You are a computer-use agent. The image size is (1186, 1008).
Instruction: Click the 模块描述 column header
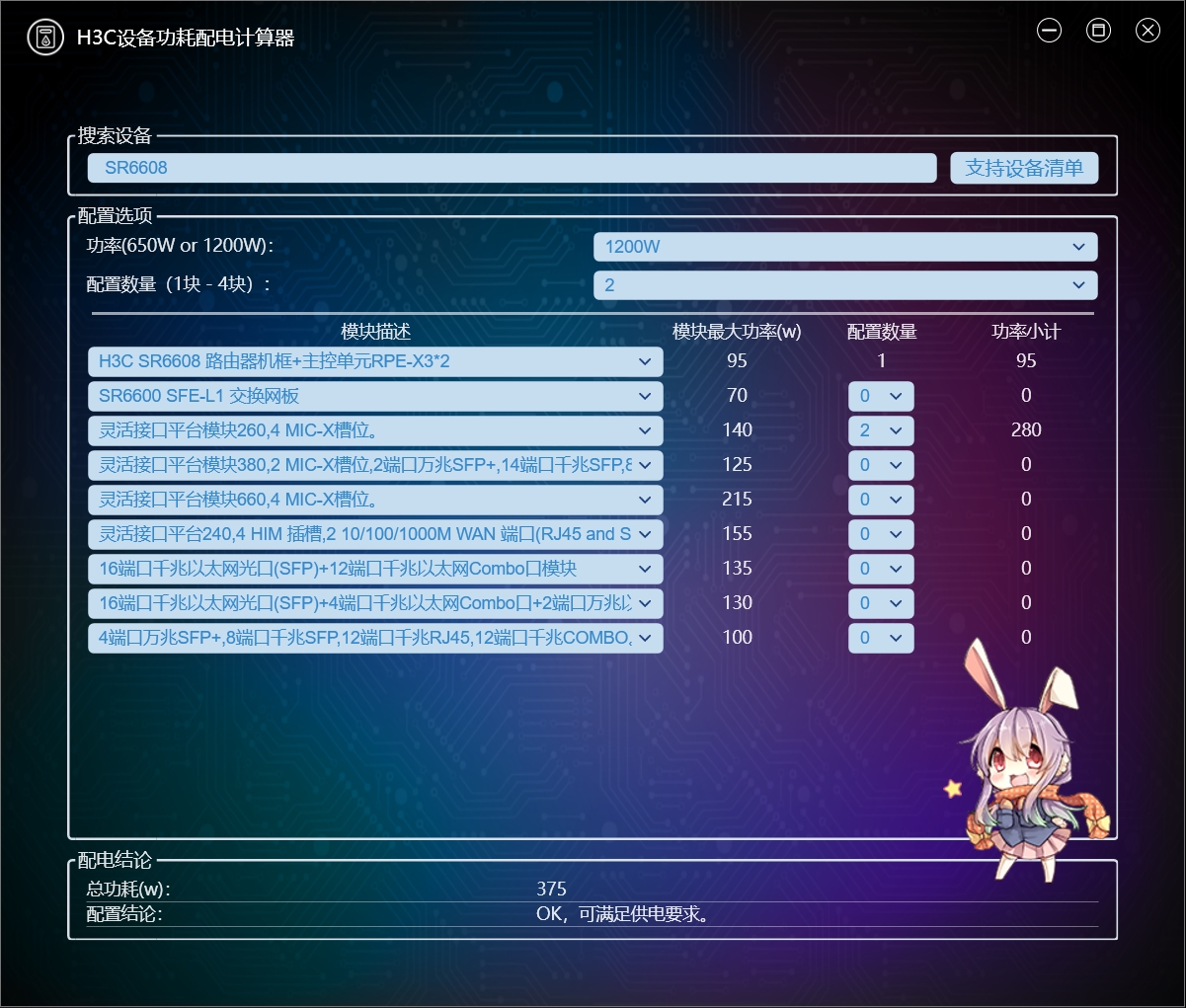pyautogui.click(x=375, y=332)
